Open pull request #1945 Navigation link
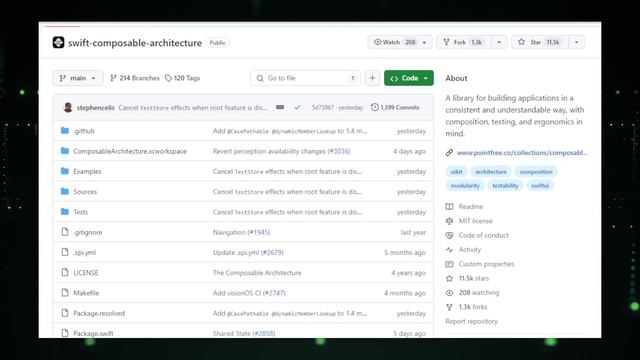This screenshot has width=640, height=360. click(258, 232)
